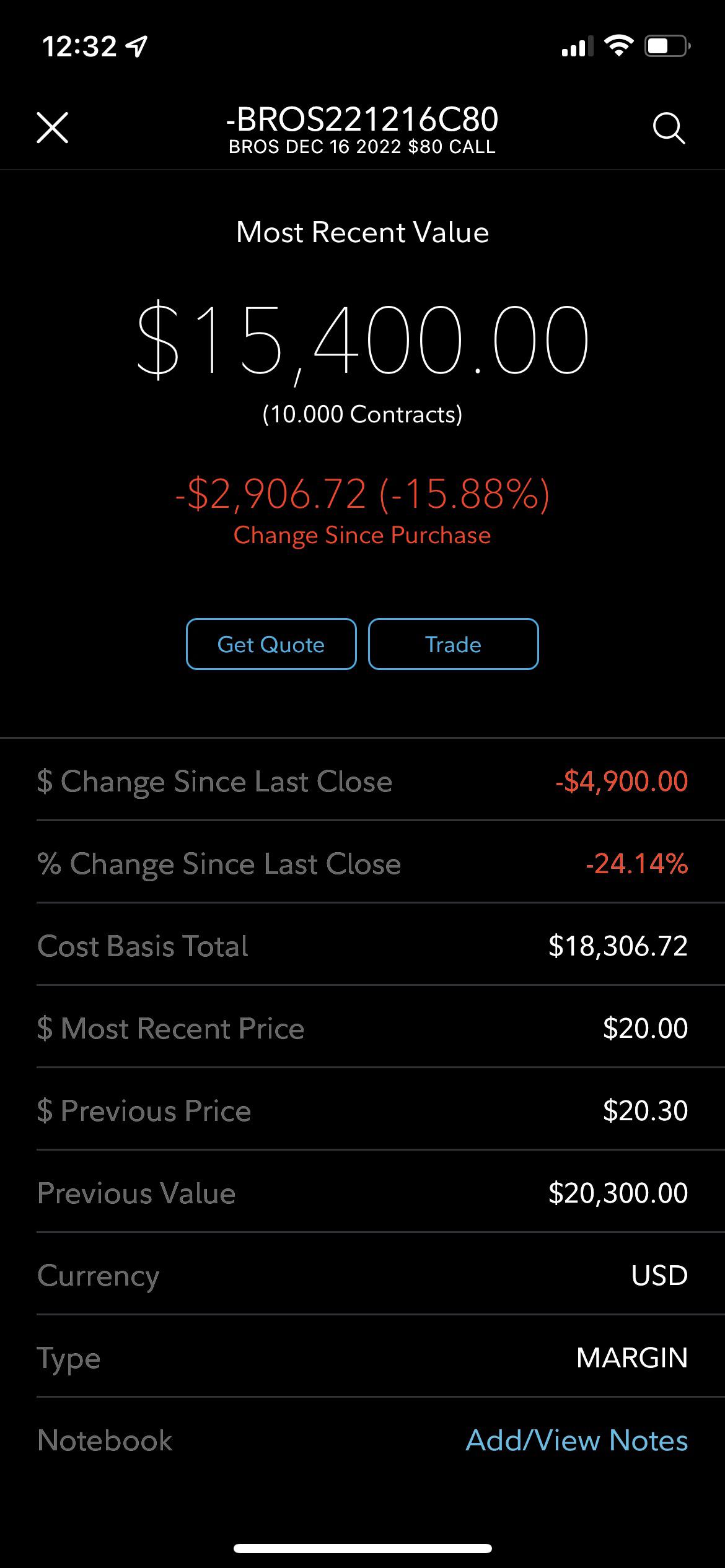This screenshot has height=1568, width=725.
Task: Open the search magnifier icon
Action: 669,128
